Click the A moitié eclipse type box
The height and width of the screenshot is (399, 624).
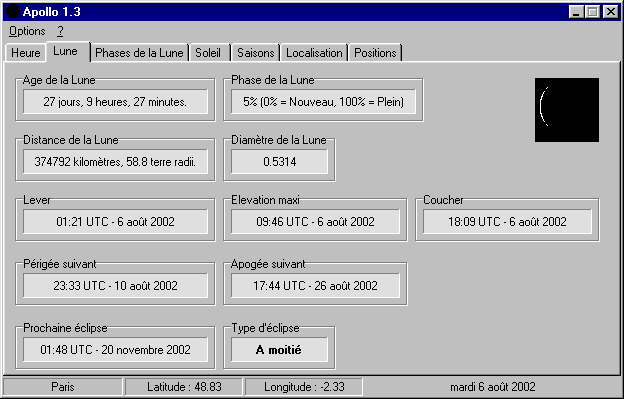[x=279, y=350]
